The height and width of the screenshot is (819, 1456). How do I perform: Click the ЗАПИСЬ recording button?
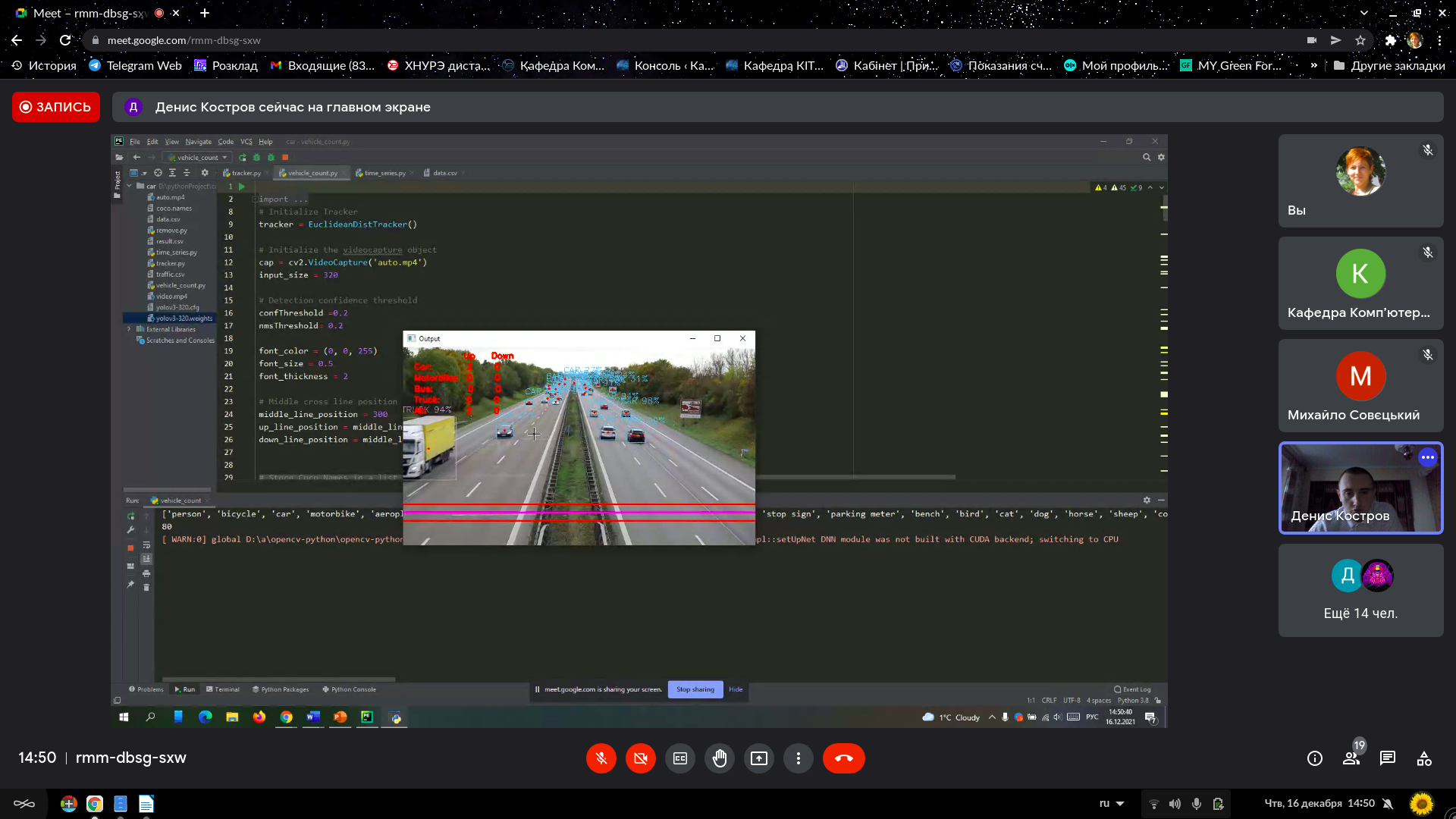click(56, 107)
